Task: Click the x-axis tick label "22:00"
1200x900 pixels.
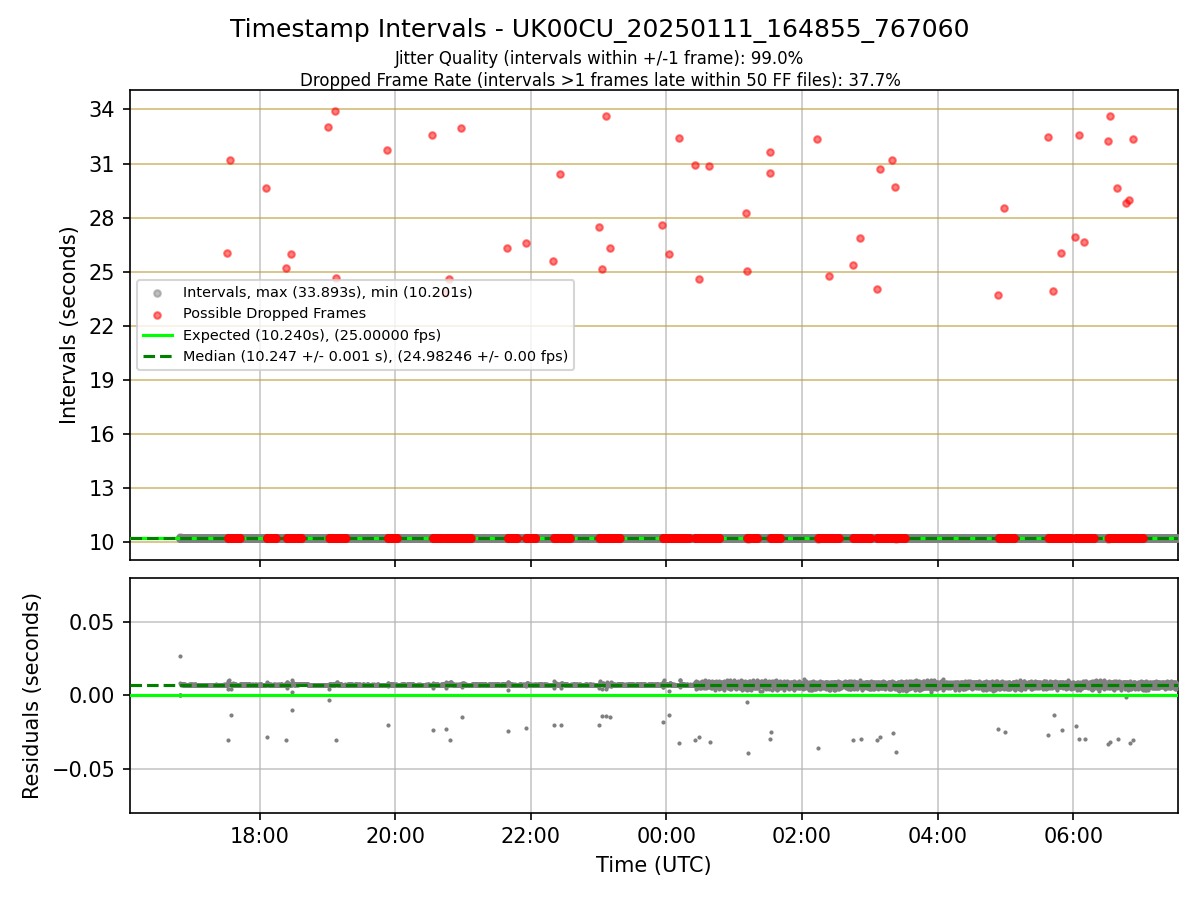Action: coord(531,835)
